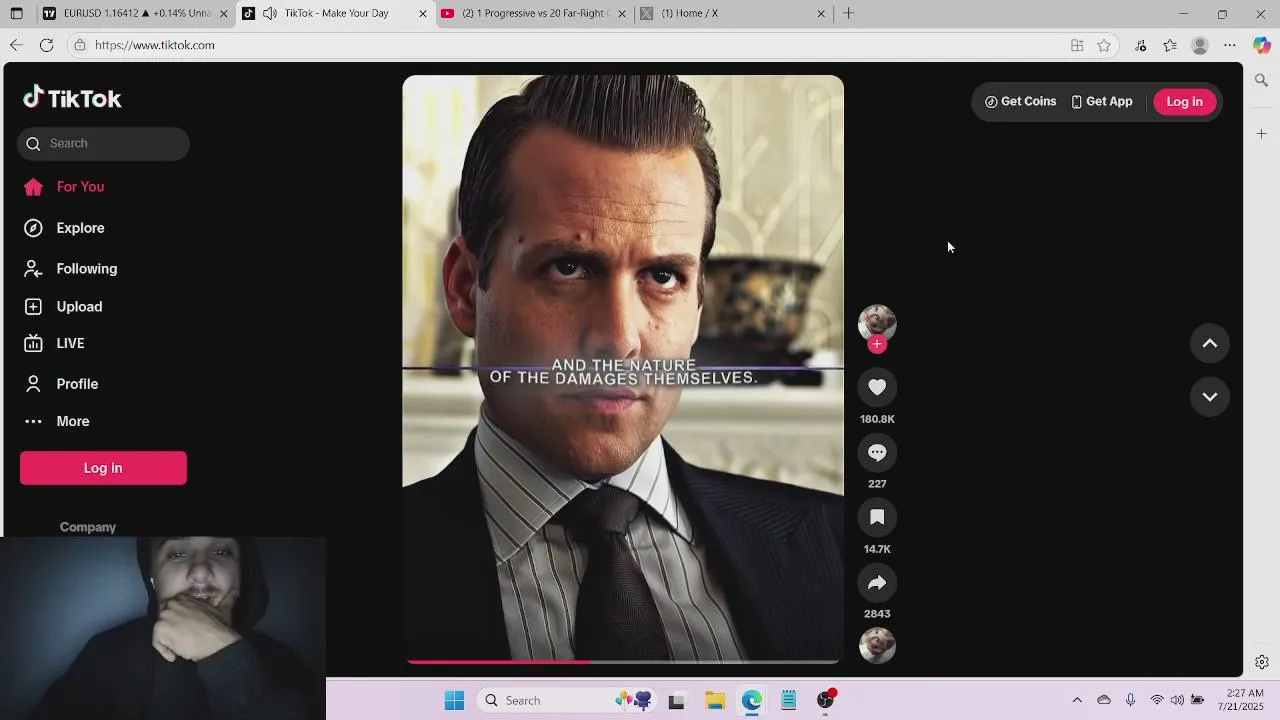Close the Home / X tab
Screen dimensions: 1280x720
pos(821,14)
